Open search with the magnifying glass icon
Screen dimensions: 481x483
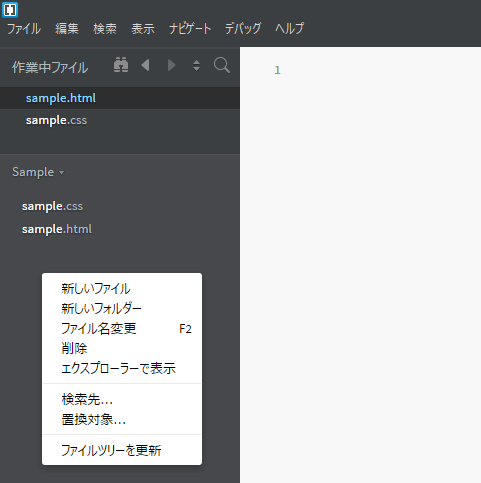(x=222, y=65)
